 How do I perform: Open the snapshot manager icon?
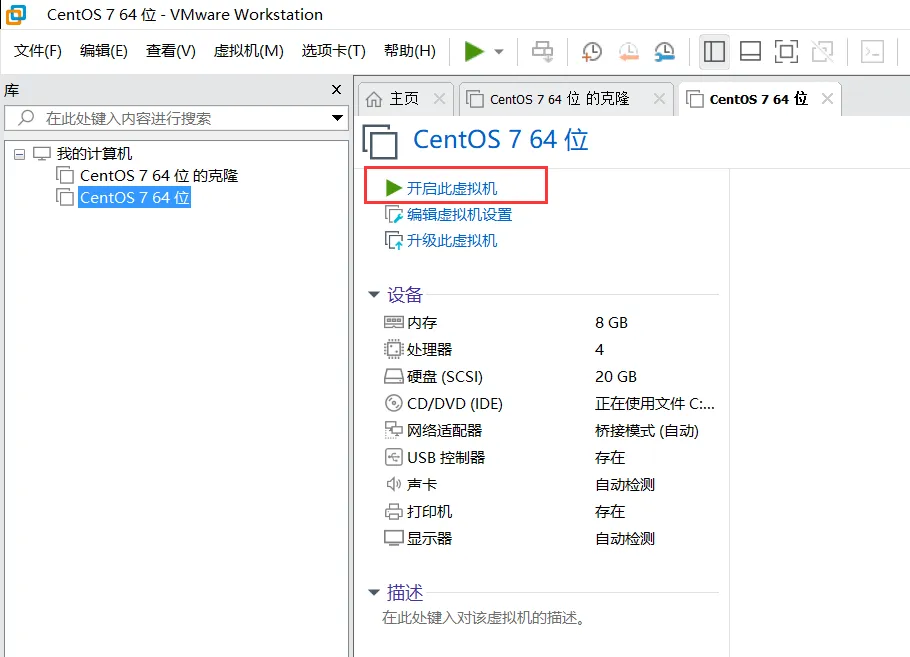tap(665, 52)
